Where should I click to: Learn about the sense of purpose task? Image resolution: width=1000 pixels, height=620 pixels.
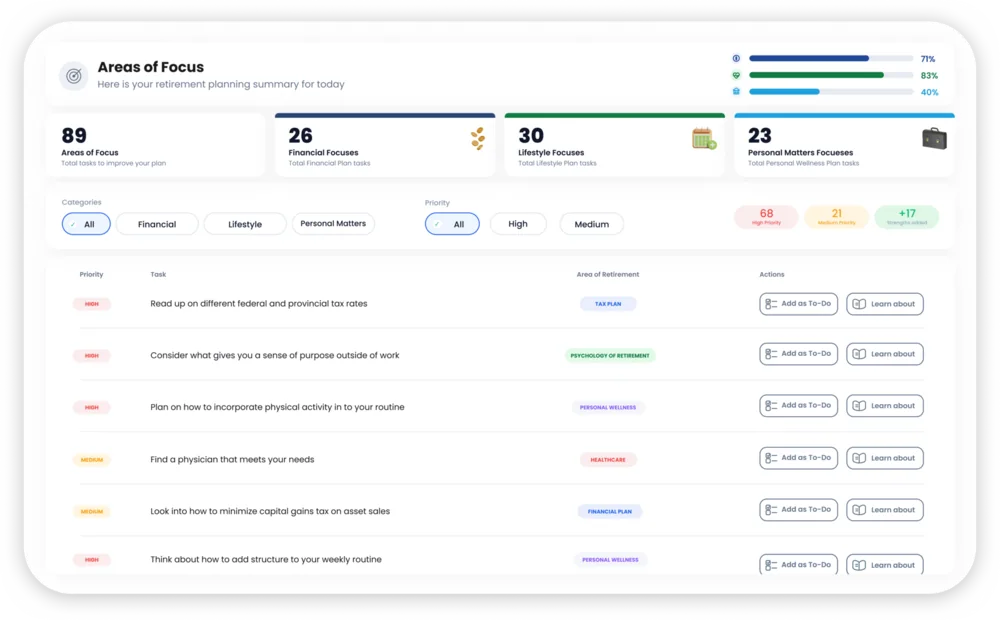click(885, 354)
